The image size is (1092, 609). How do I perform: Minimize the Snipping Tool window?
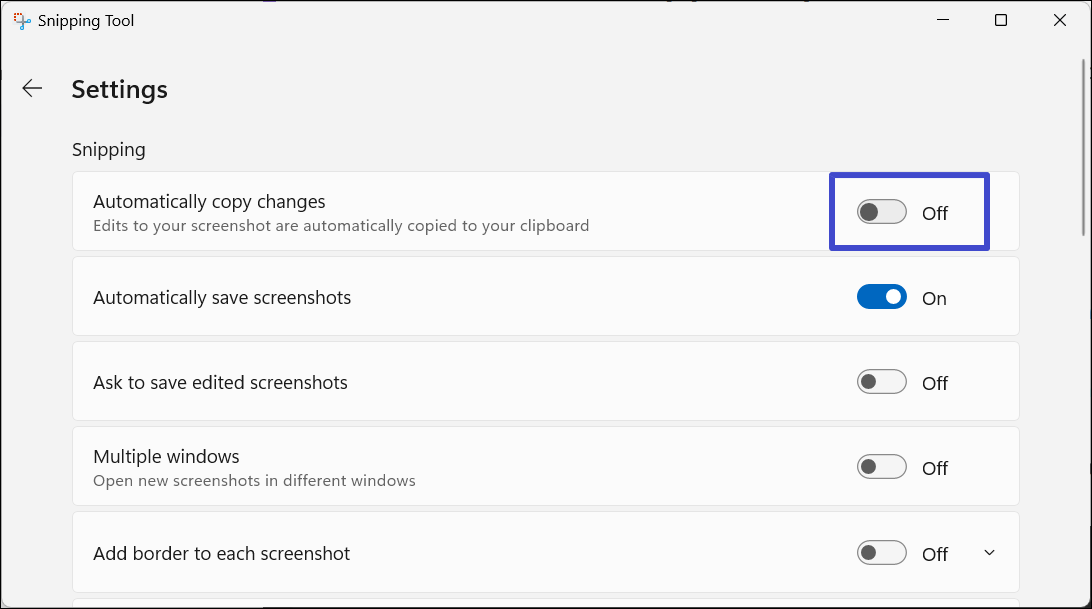[x=941, y=20]
